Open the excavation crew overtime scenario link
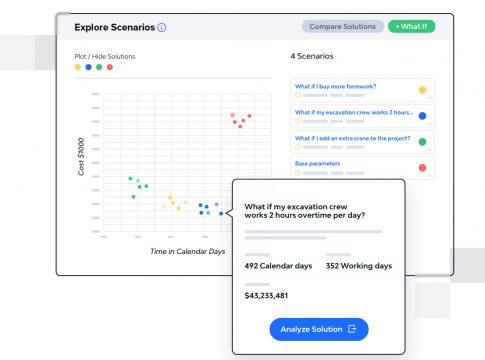This screenshot has height=360, width=485. pos(354,112)
